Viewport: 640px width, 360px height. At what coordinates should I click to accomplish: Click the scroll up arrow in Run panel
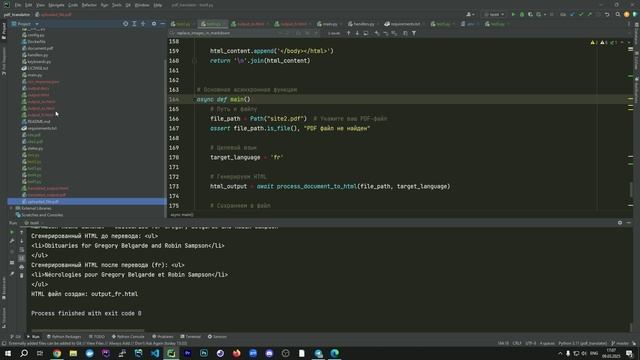tap(22, 232)
